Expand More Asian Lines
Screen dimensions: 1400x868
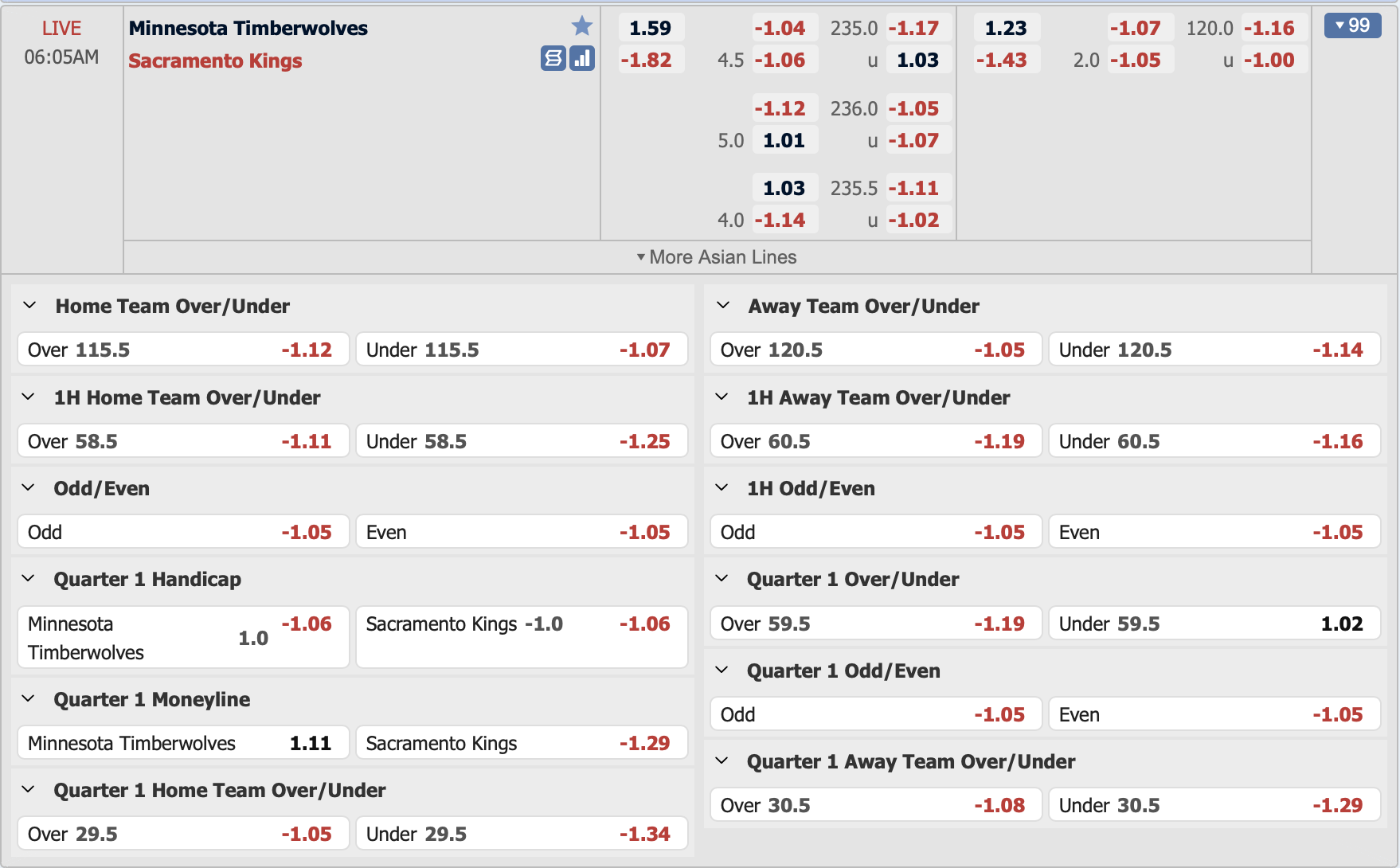click(x=717, y=257)
